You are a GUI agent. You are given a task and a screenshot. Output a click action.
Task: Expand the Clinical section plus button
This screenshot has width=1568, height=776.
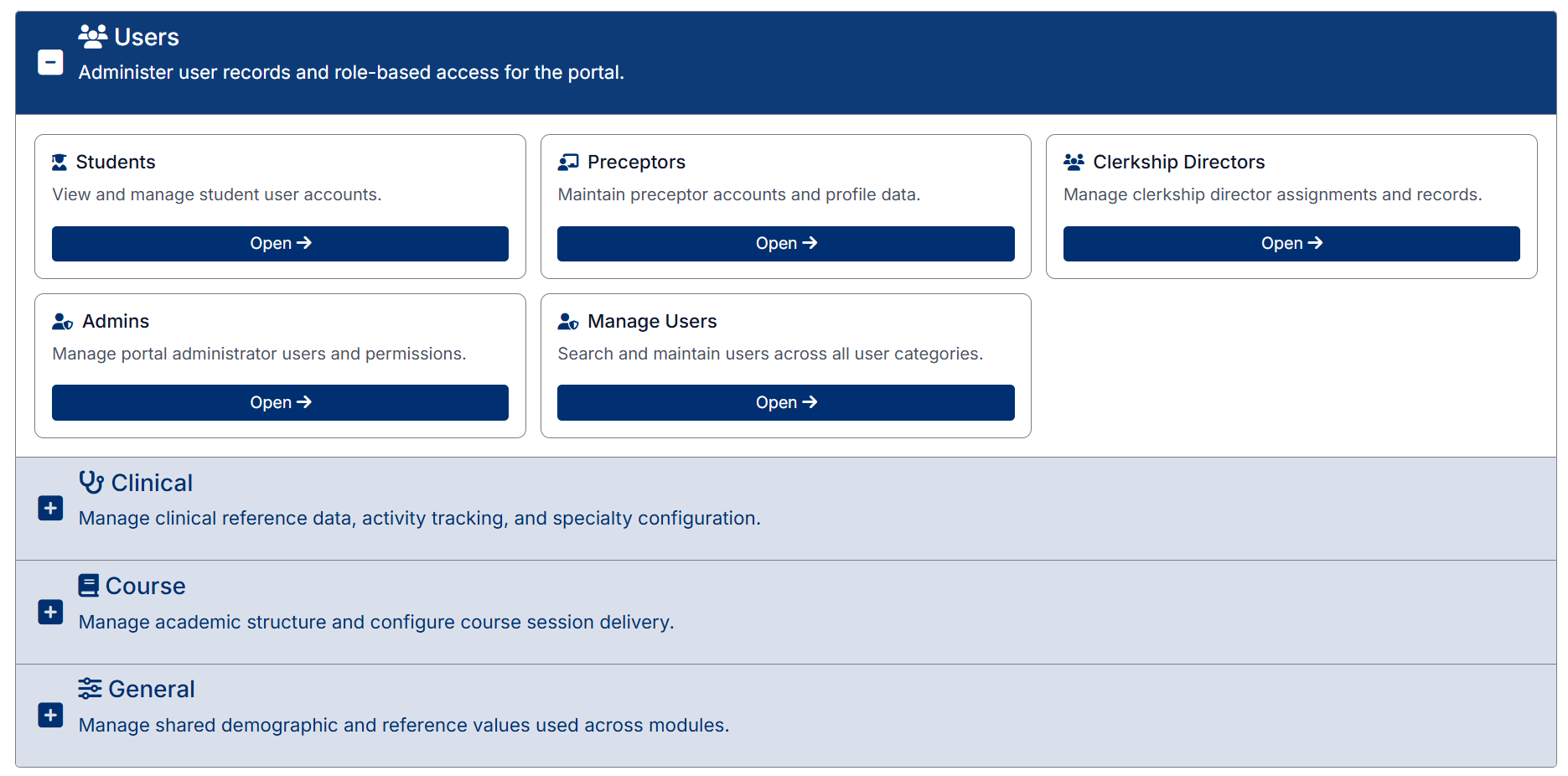click(50, 509)
